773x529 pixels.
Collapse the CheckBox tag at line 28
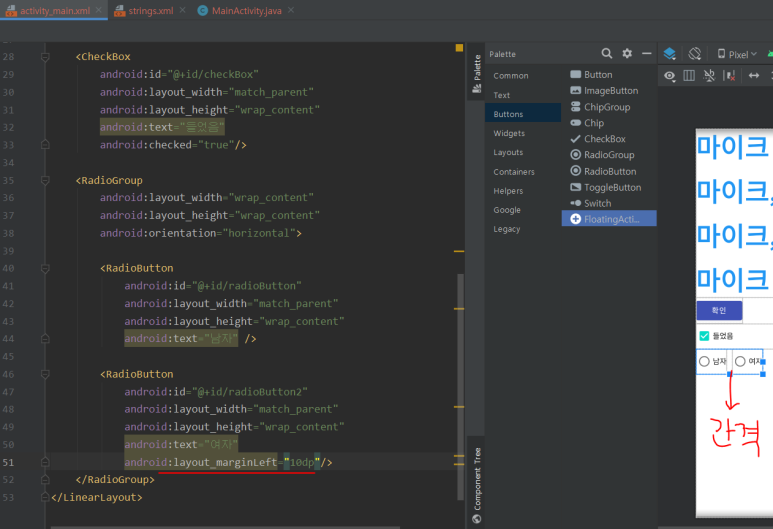45,57
